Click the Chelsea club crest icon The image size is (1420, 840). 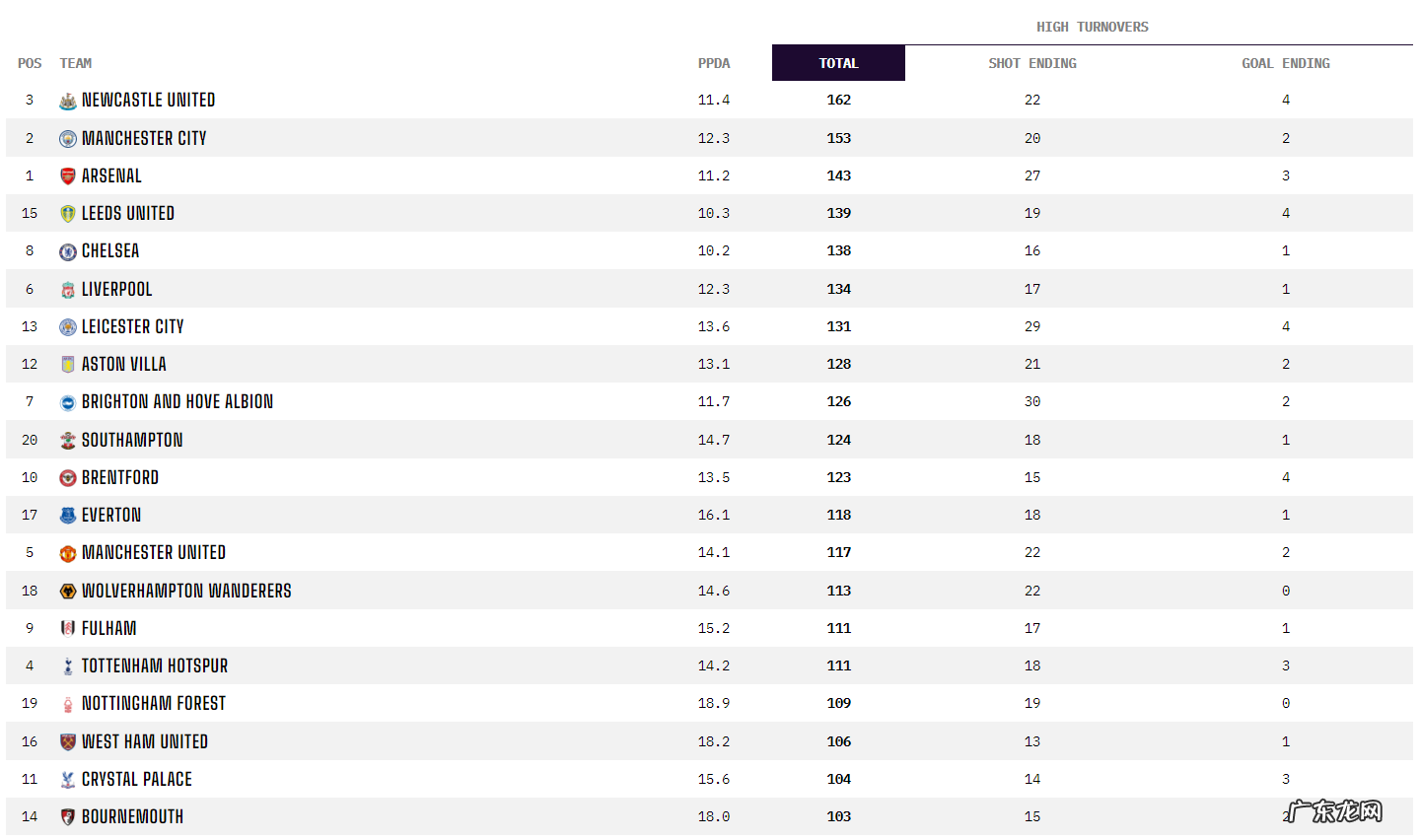tap(68, 251)
